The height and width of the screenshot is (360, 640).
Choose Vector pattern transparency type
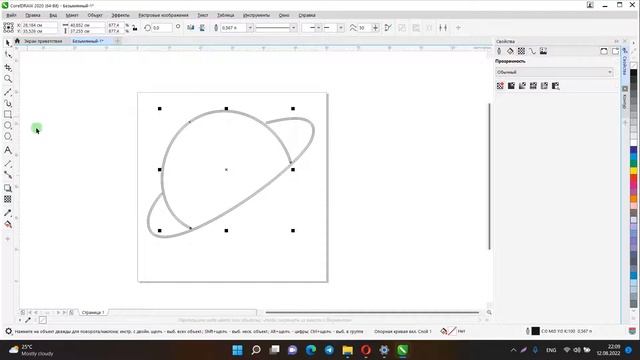point(533,86)
